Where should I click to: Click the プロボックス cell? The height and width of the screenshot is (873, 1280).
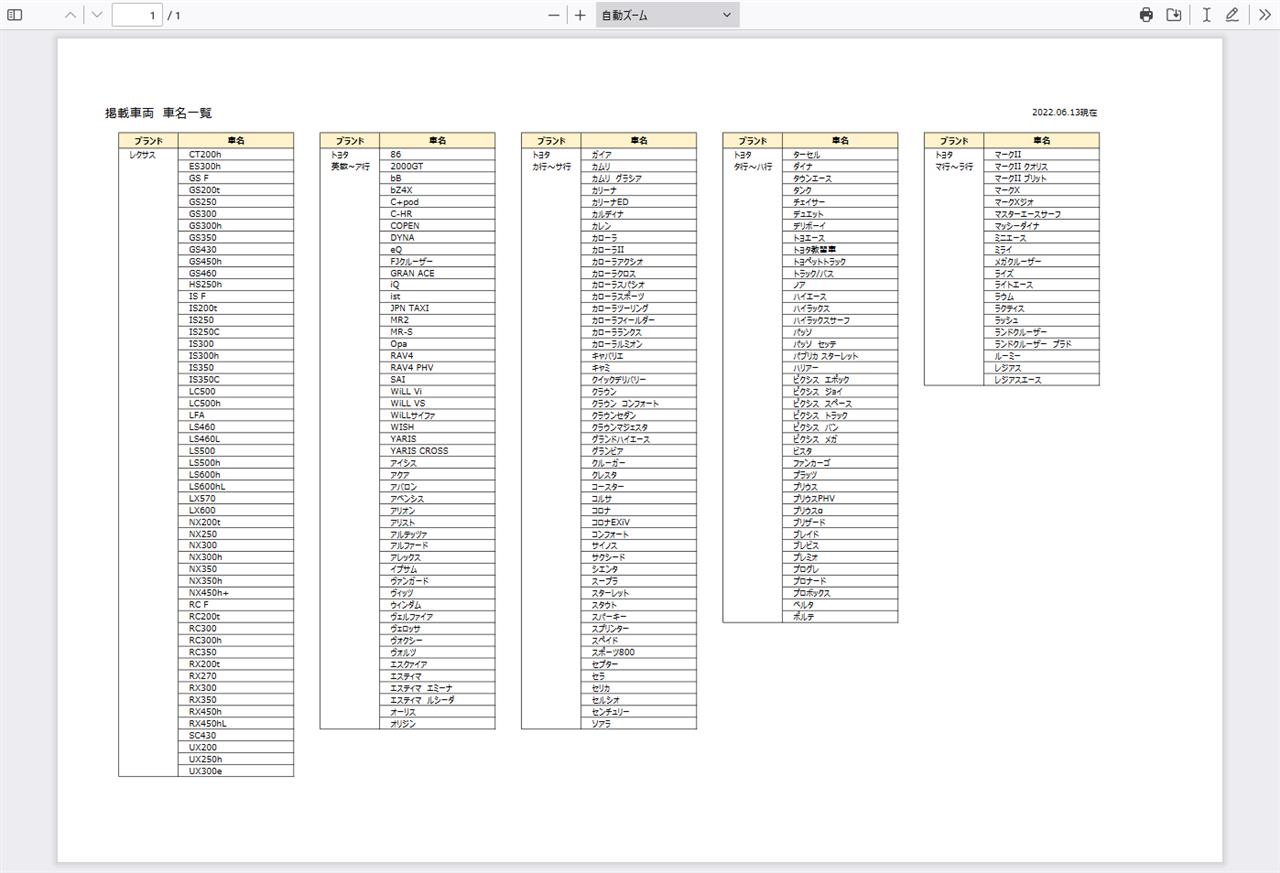coord(840,593)
